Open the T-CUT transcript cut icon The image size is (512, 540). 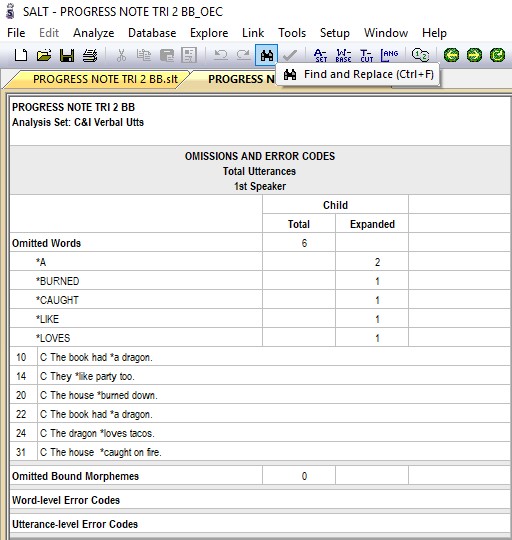(366, 55)
